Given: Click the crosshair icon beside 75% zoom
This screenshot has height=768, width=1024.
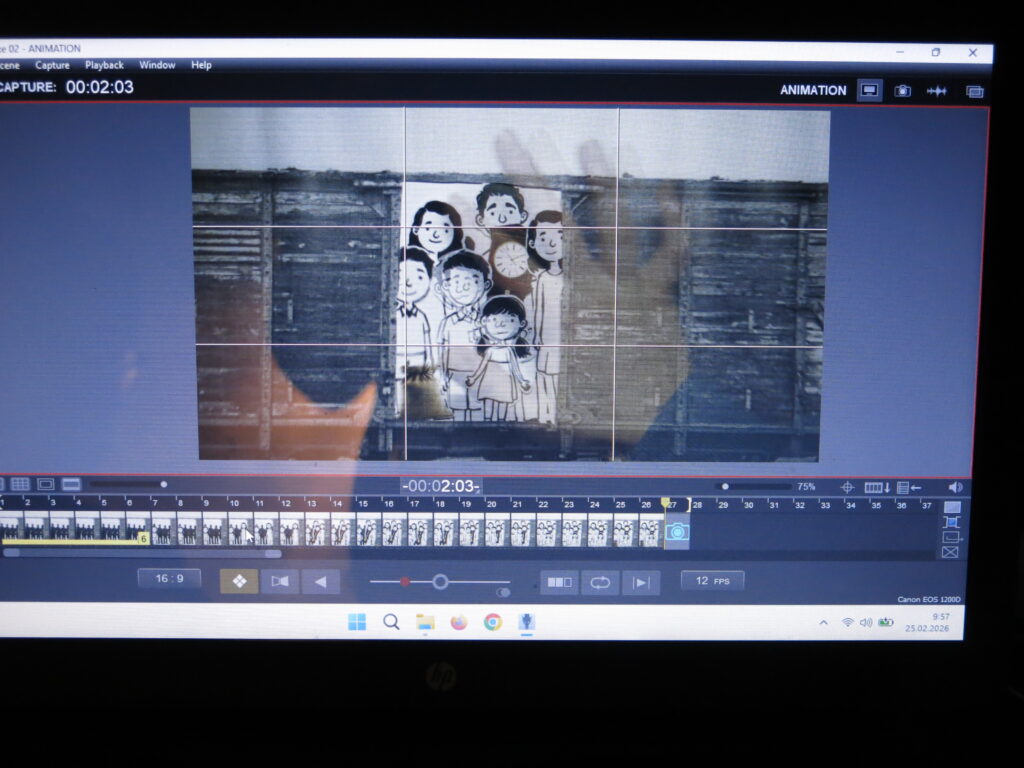Looking at the screenshot, I should [x=847, y=487].
